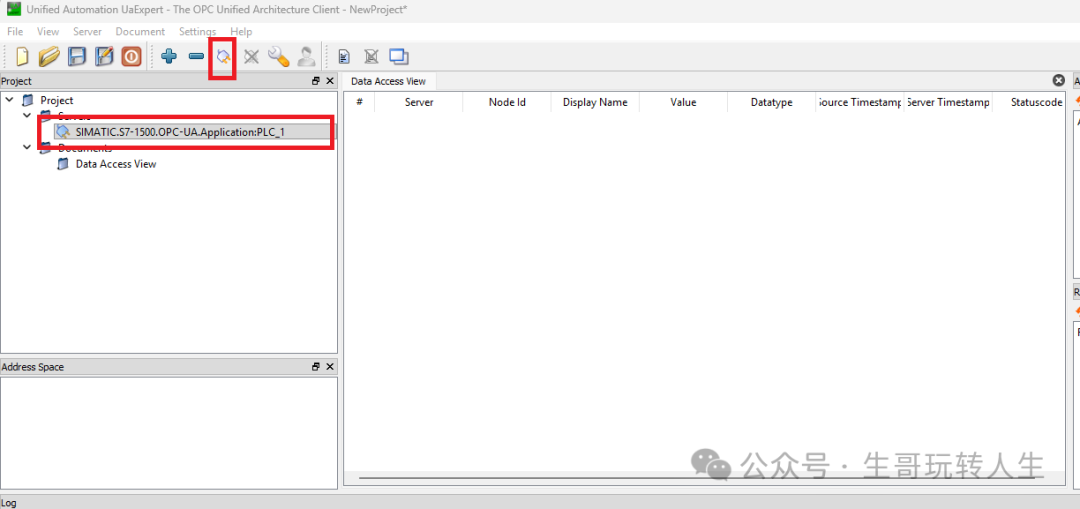Viewport: 1080px width, 509px height.
Task: Sort by the Statuscode column header
Action: click(x=1029, y=102)
